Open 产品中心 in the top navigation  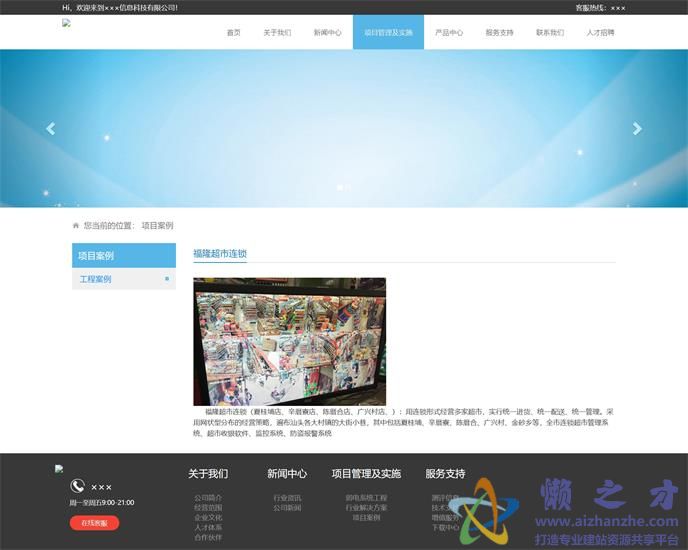449,33
